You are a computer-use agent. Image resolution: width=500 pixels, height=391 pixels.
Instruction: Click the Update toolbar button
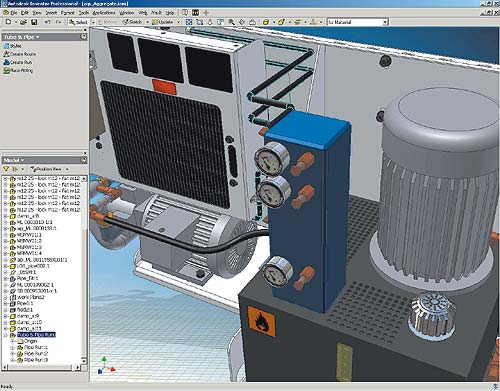click(163, 22)
